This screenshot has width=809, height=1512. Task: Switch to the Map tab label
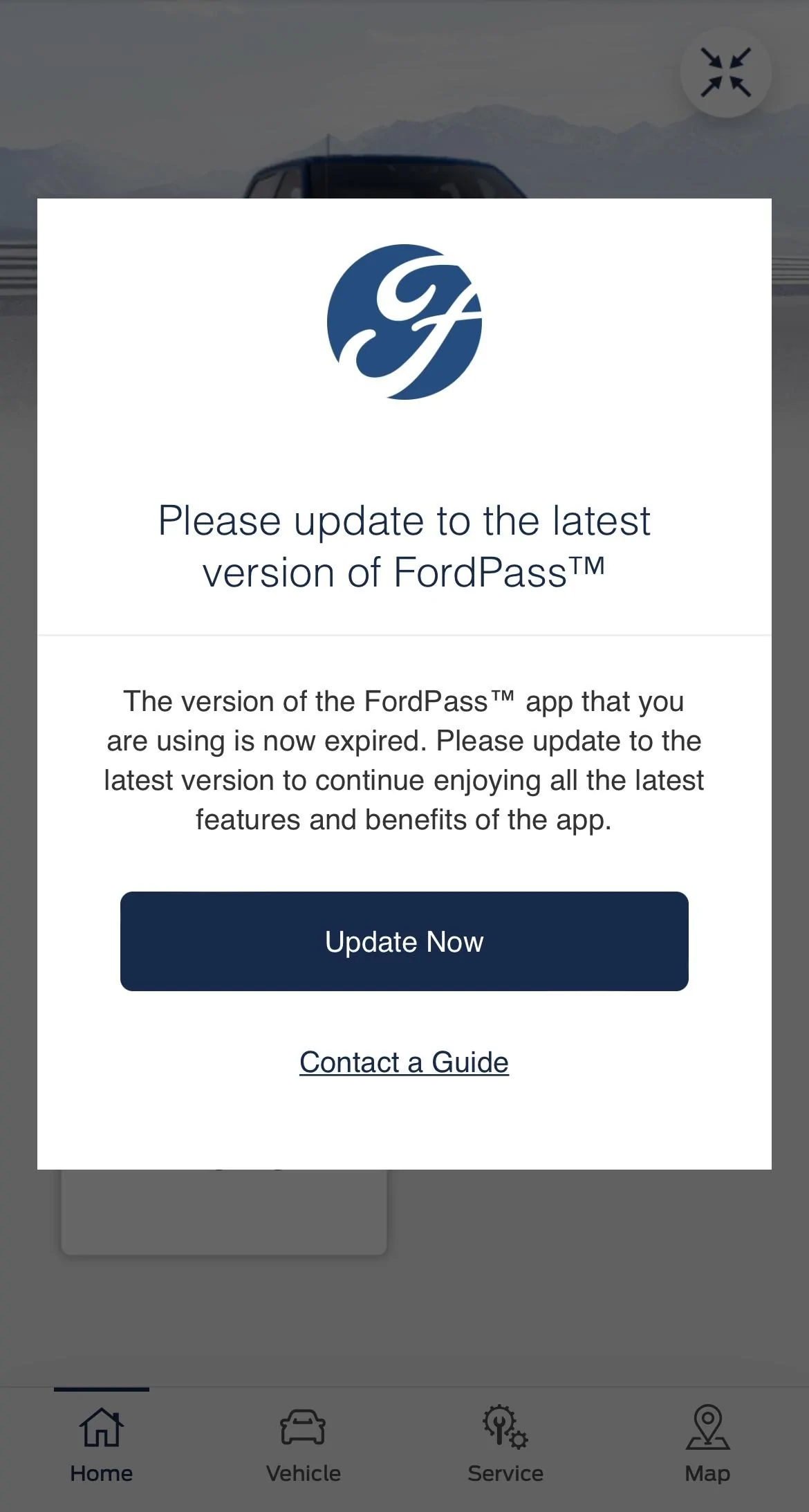pyautogui.click(x=707, y=1474)
